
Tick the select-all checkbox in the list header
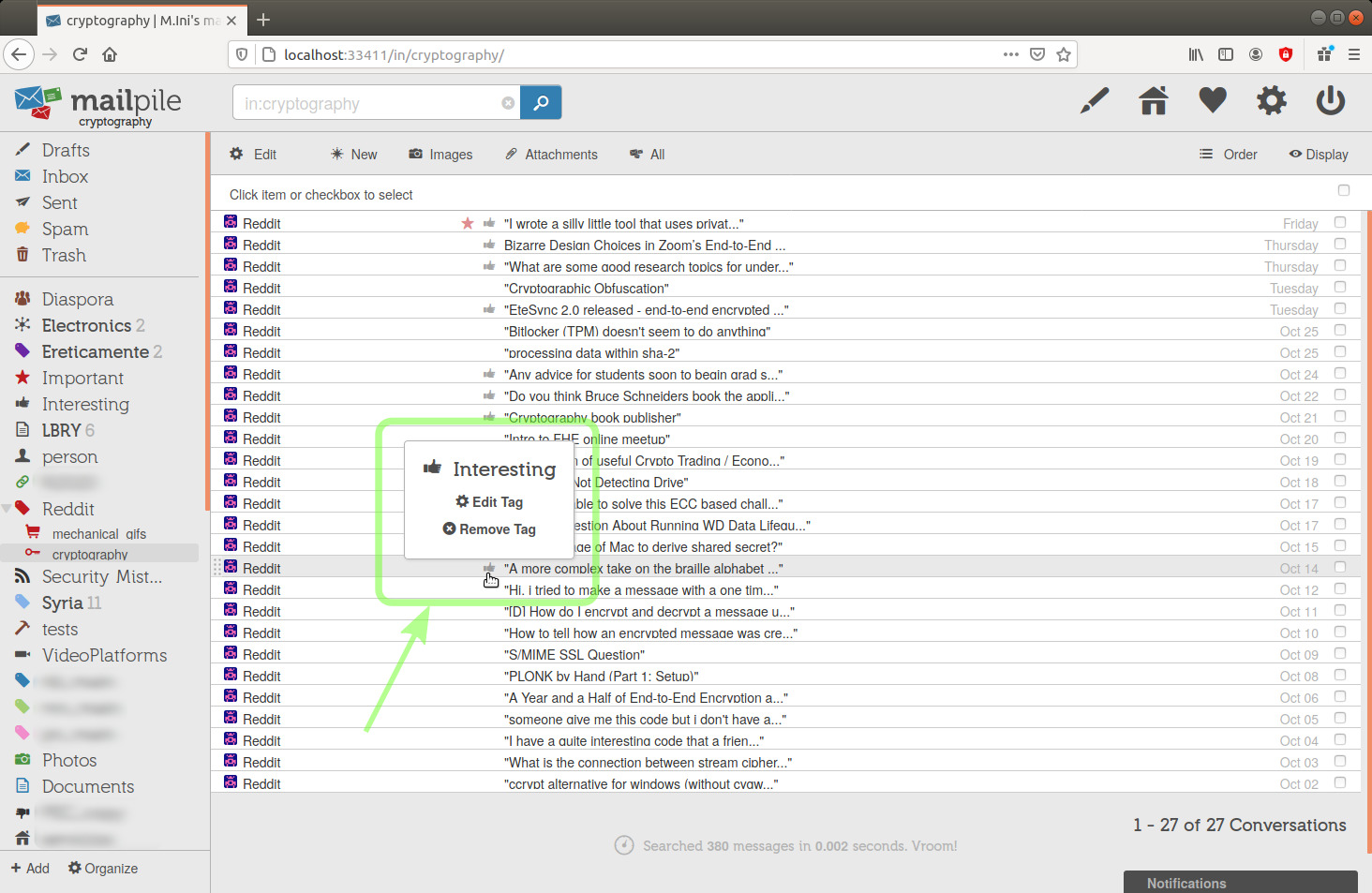(x=1344, y=190)
